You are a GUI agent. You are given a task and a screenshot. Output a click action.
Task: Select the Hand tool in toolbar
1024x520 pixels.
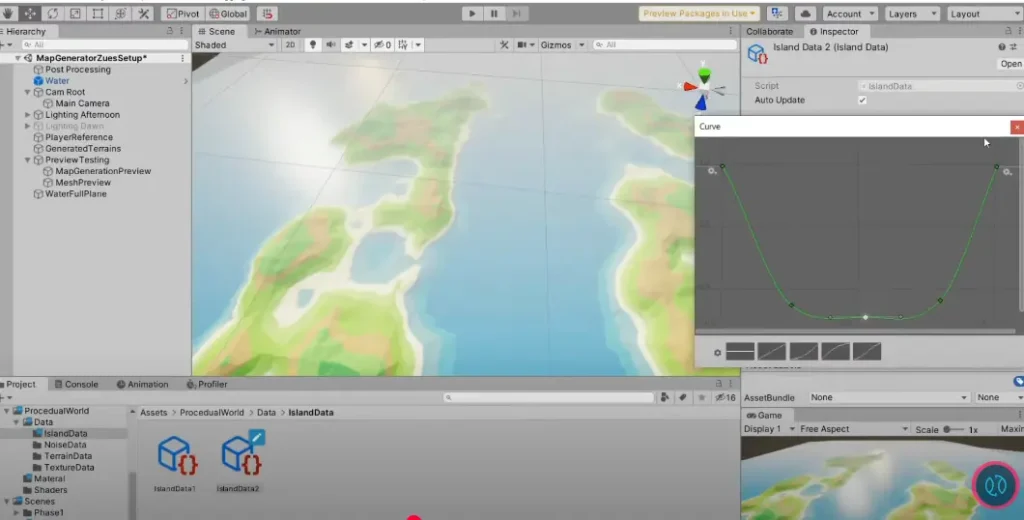9,14
